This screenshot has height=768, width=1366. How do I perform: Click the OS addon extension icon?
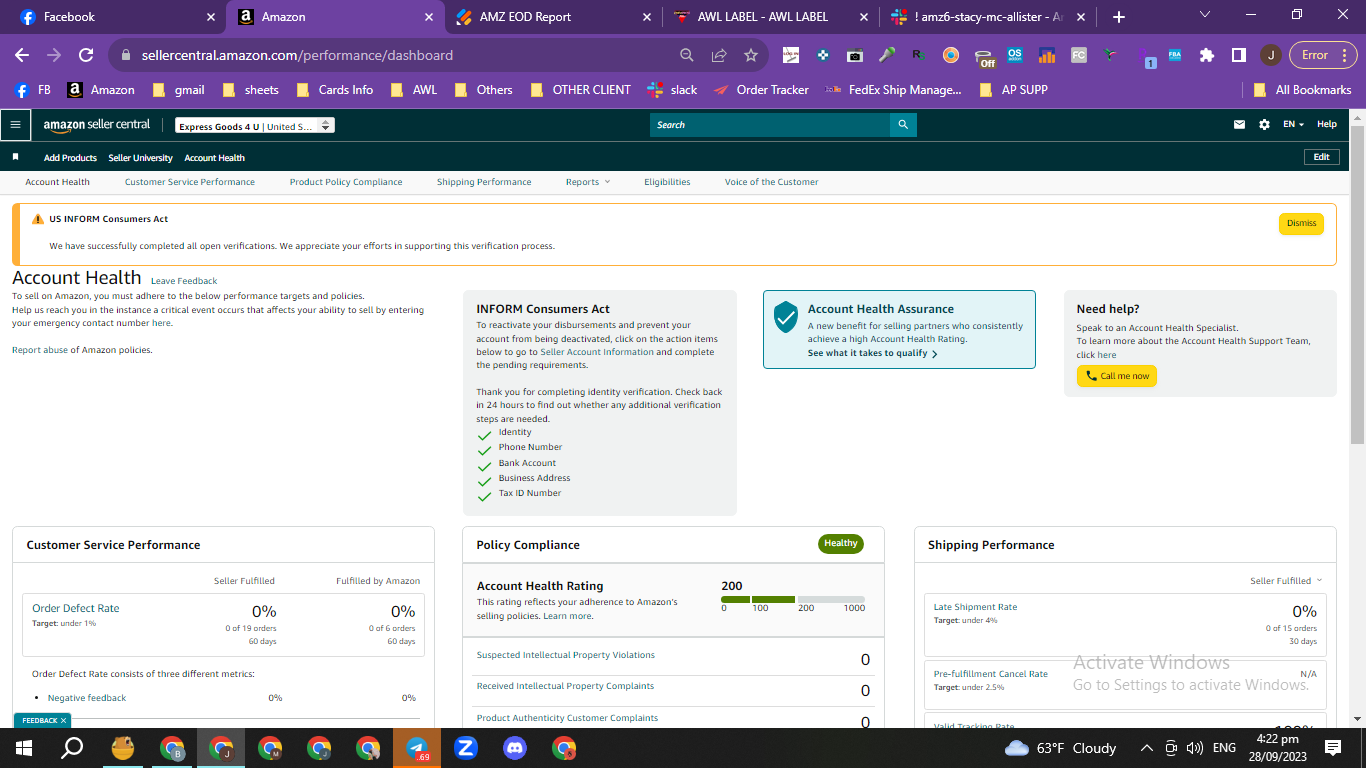[1015, 56]
